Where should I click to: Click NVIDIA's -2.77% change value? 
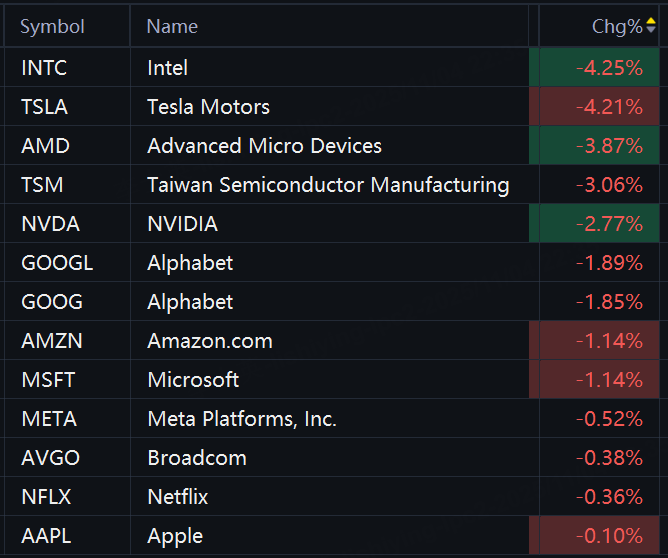coord(608,224)
